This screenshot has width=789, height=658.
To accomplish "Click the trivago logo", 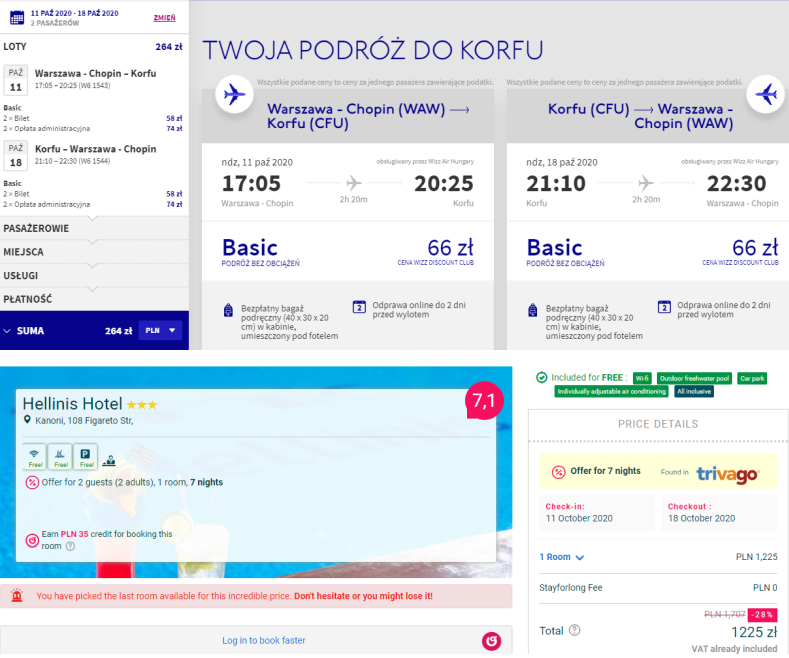I will click(x=728, y=473).
